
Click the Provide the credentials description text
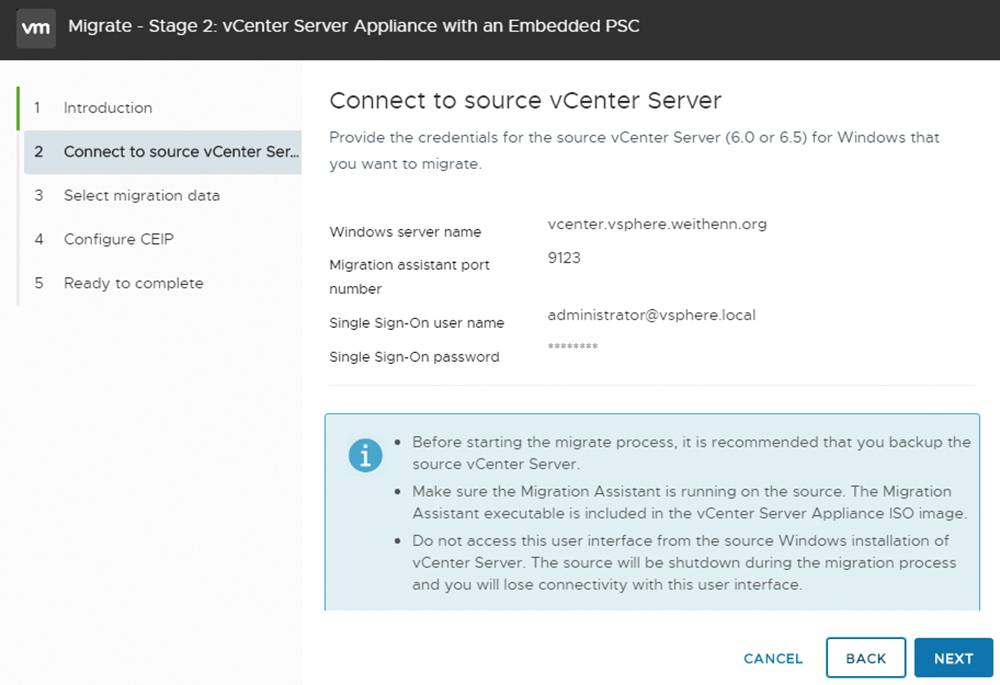tap(634, 151)
